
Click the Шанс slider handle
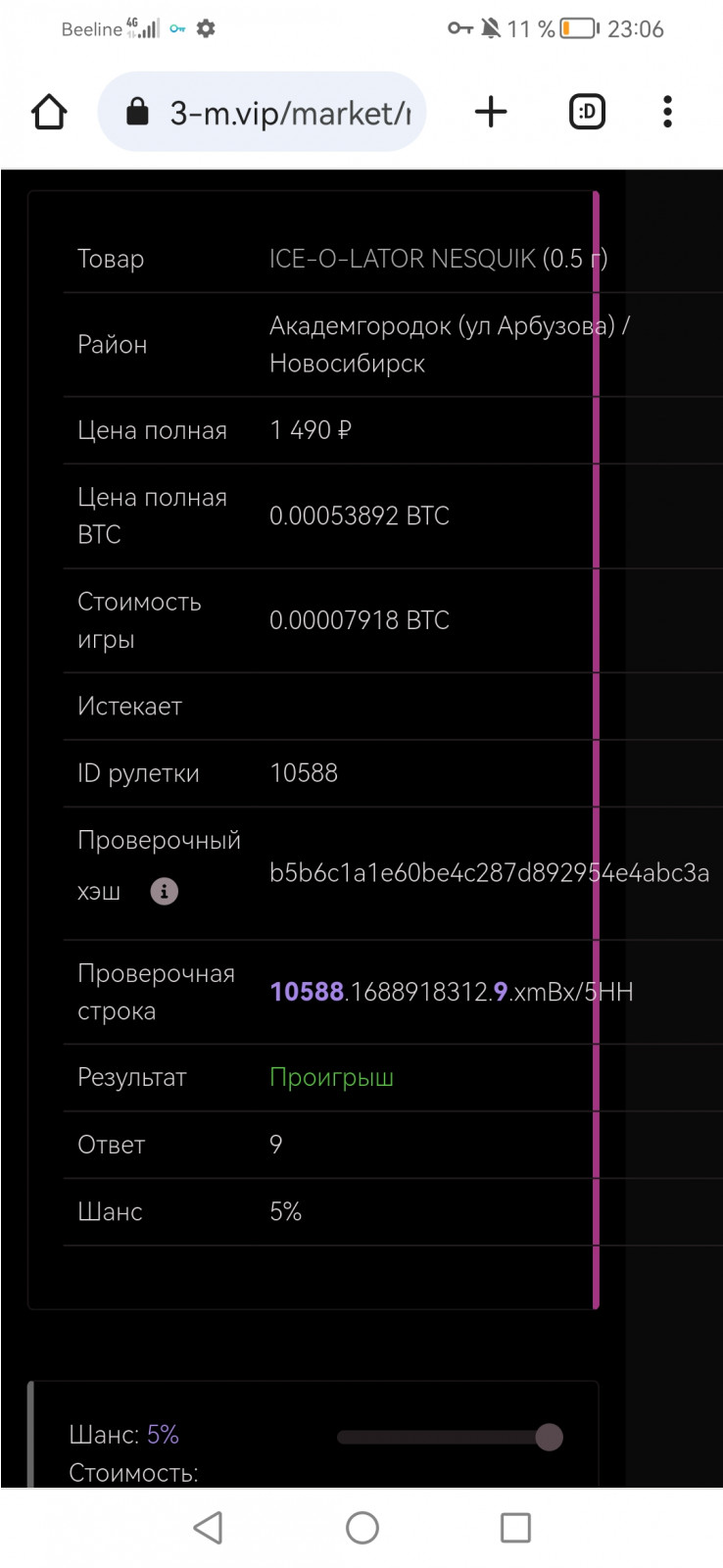tap(549, 1437)
